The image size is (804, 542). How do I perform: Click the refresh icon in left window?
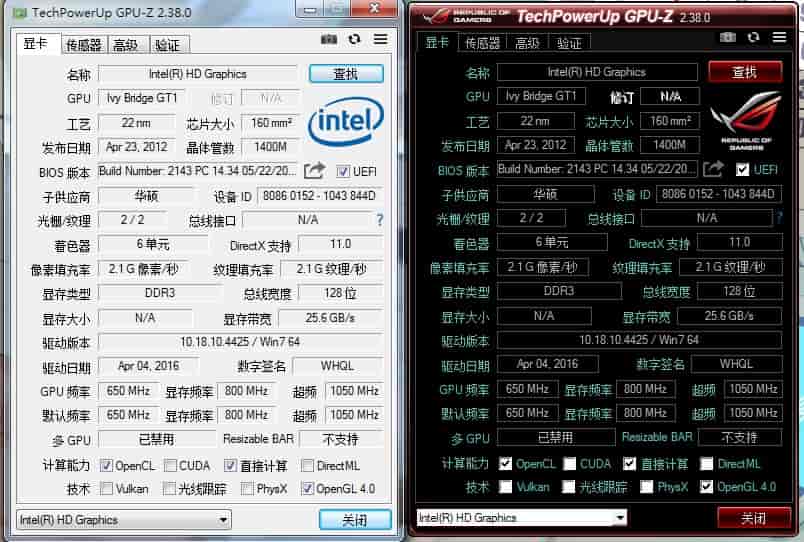point(354,39)
